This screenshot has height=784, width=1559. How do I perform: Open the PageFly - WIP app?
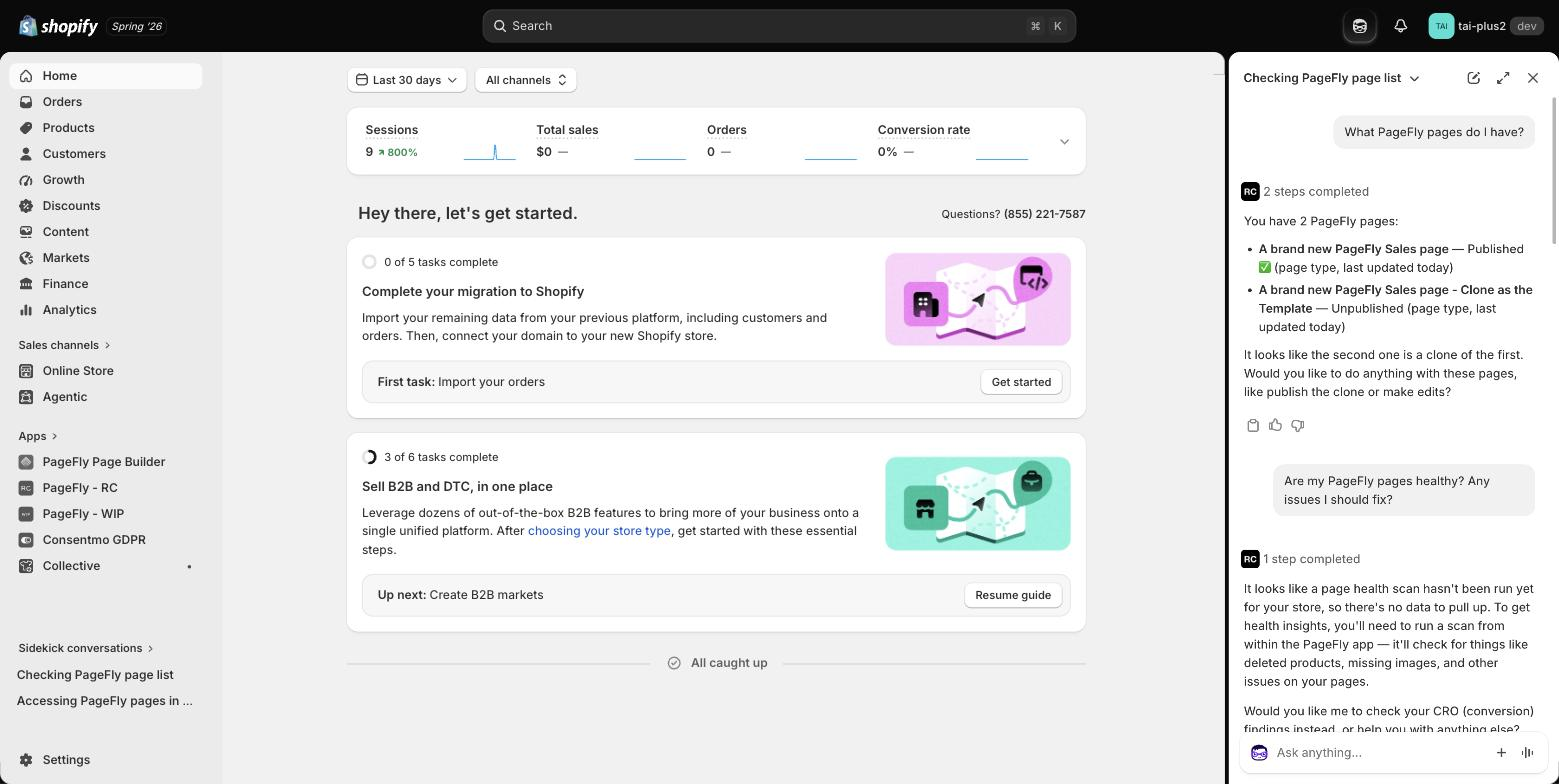pos(83,514)
